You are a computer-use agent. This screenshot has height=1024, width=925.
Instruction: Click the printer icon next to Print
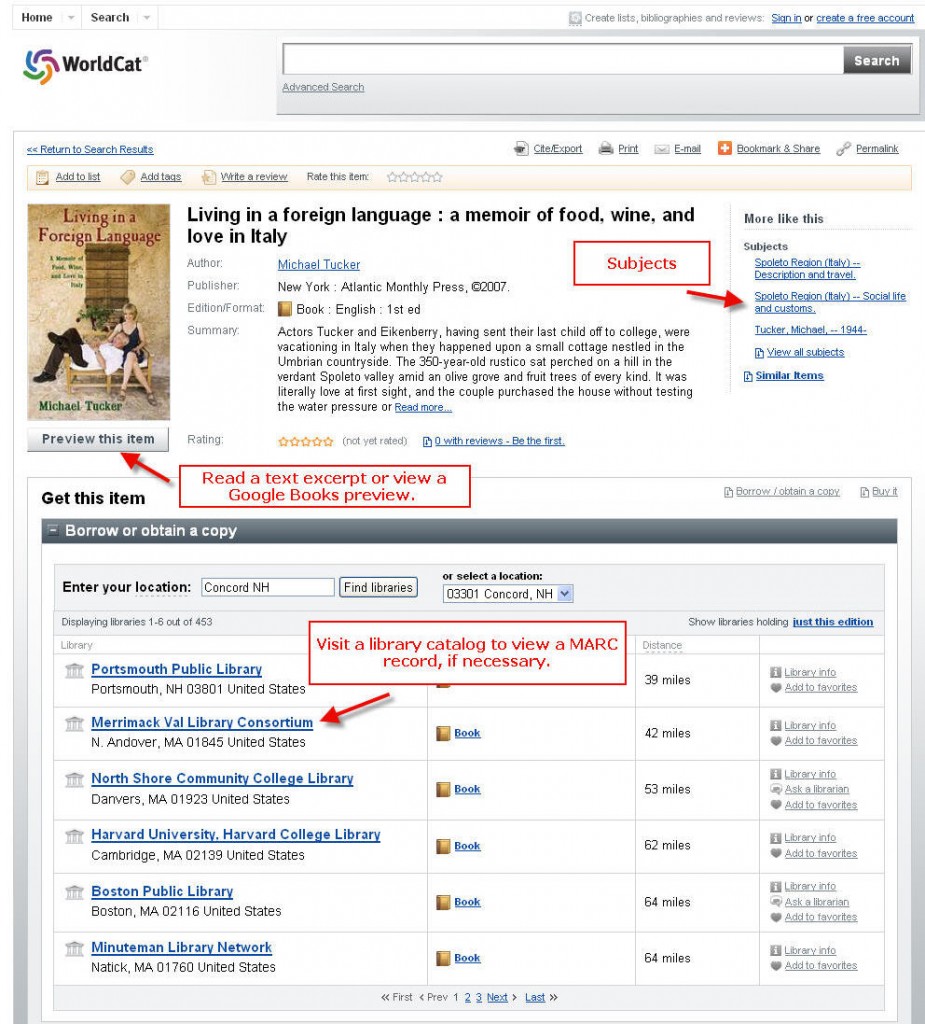606,149
